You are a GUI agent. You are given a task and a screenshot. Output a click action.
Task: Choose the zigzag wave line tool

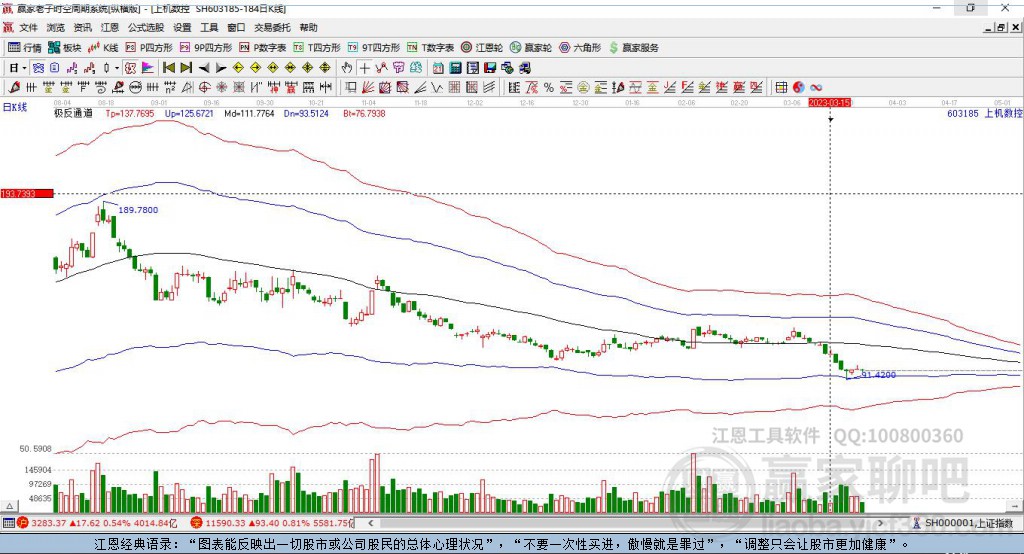coord(437,87)
